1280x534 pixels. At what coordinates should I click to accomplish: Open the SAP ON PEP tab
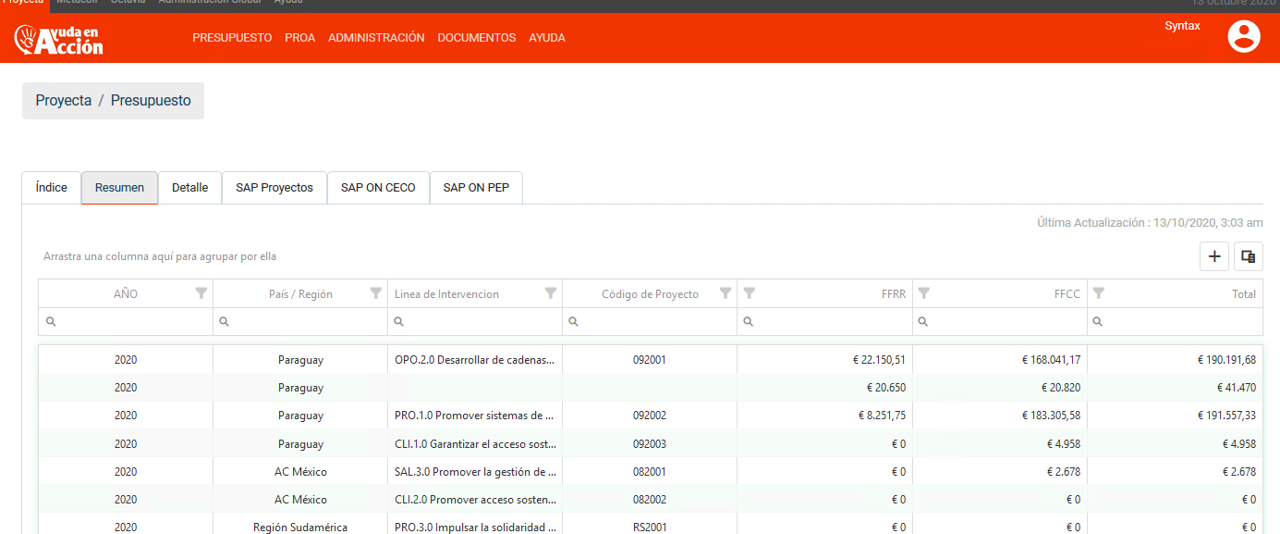pyautogui.click(x=476, y=187)
